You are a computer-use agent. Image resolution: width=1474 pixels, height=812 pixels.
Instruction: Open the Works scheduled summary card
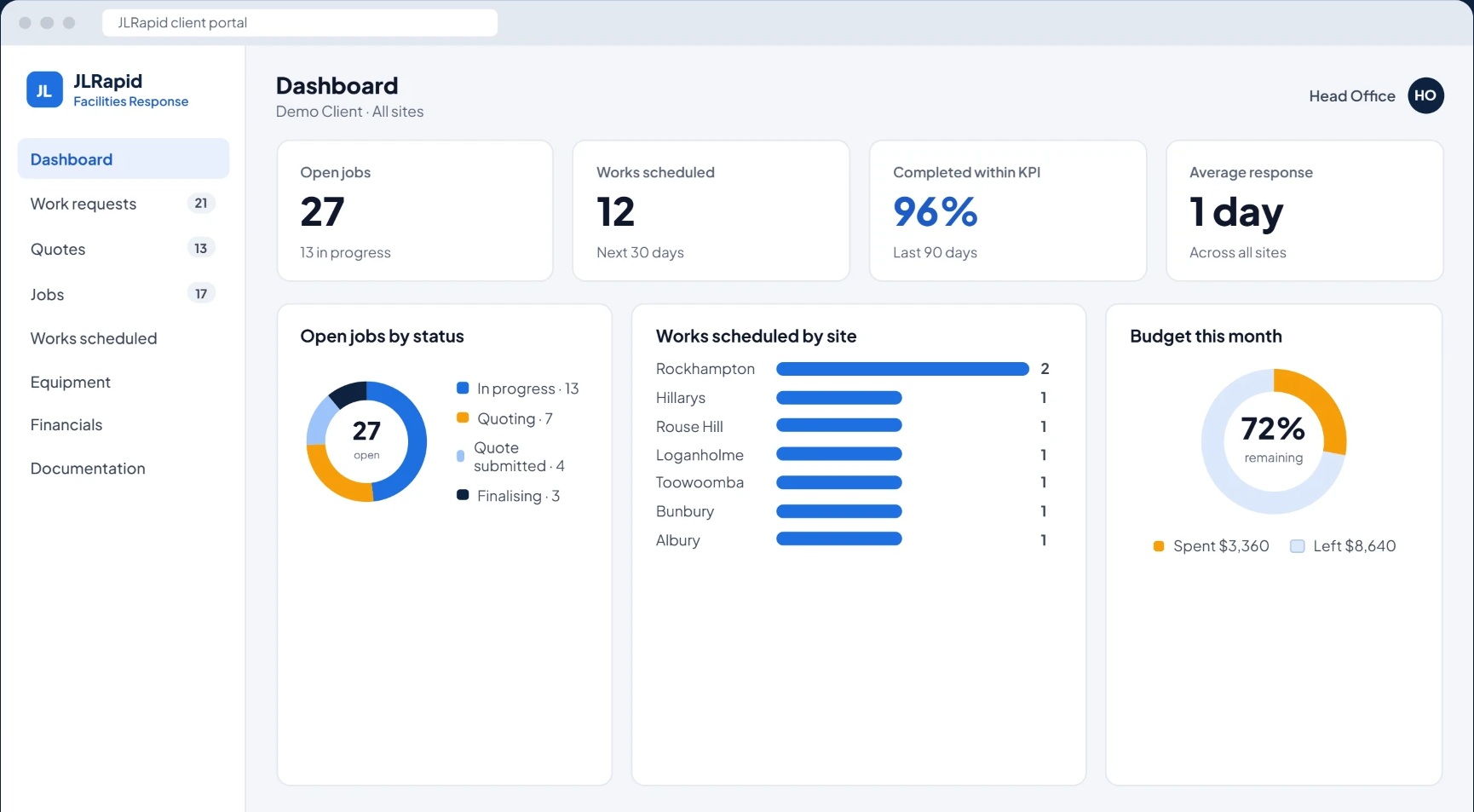711,210
